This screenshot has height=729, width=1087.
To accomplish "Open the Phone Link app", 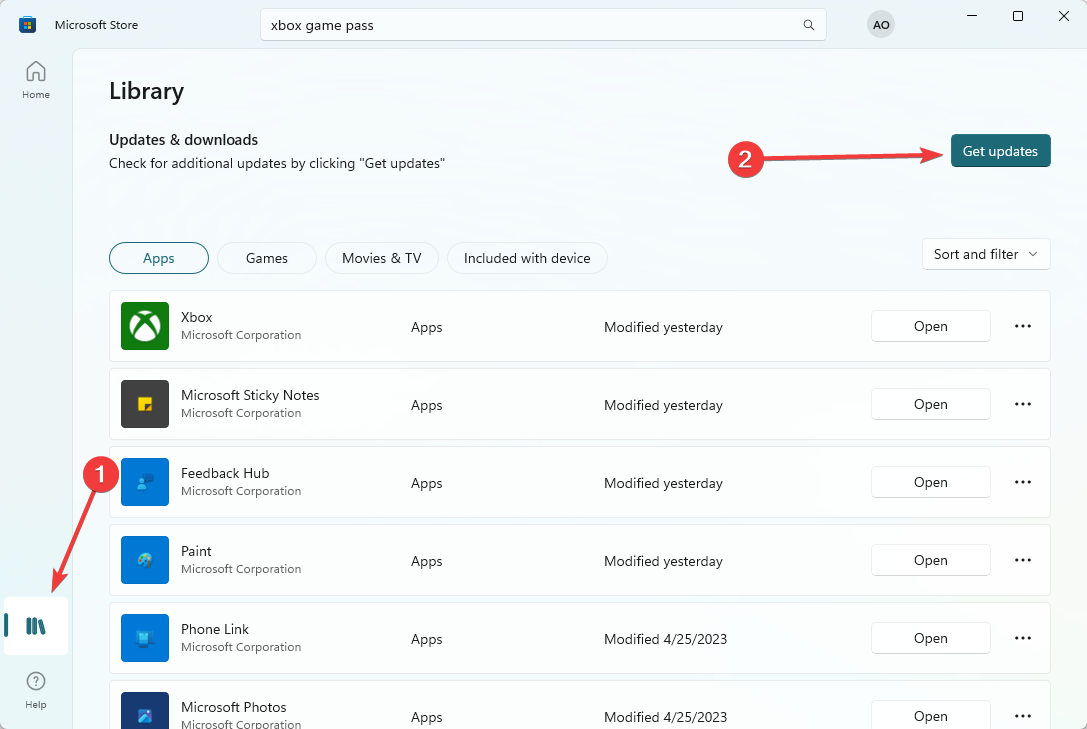I will [930, 638].
